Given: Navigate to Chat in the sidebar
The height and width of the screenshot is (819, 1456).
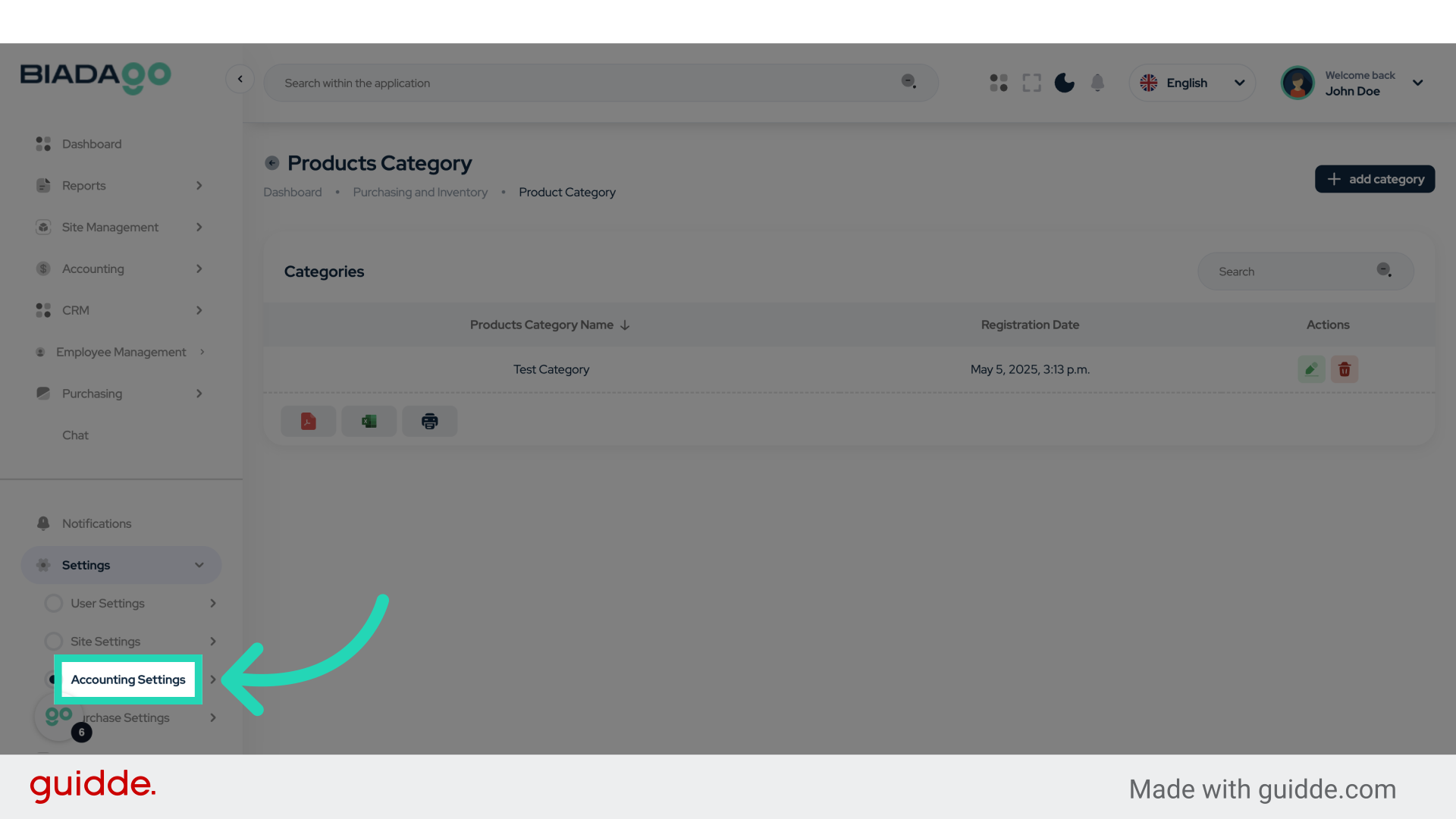Looking at the screenshot, I should point(75,435).
